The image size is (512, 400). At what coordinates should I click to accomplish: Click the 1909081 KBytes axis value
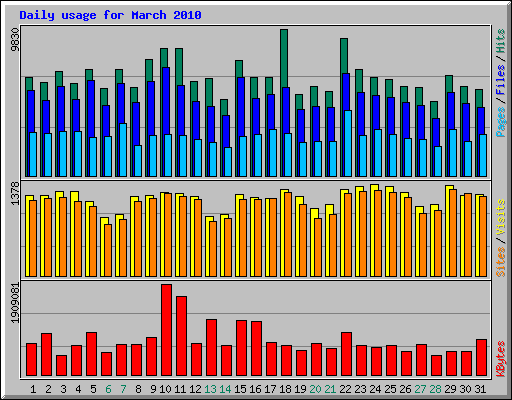tap(15, 303)
